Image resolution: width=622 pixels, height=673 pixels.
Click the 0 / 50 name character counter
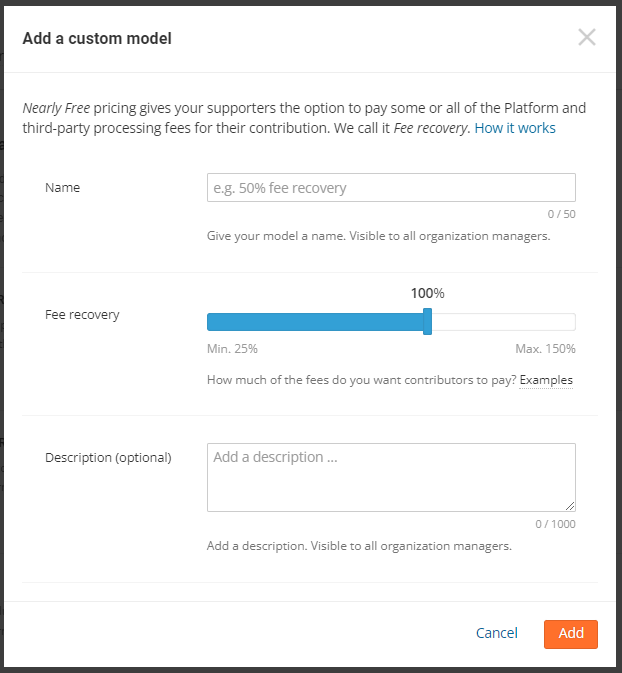(561, 214)
